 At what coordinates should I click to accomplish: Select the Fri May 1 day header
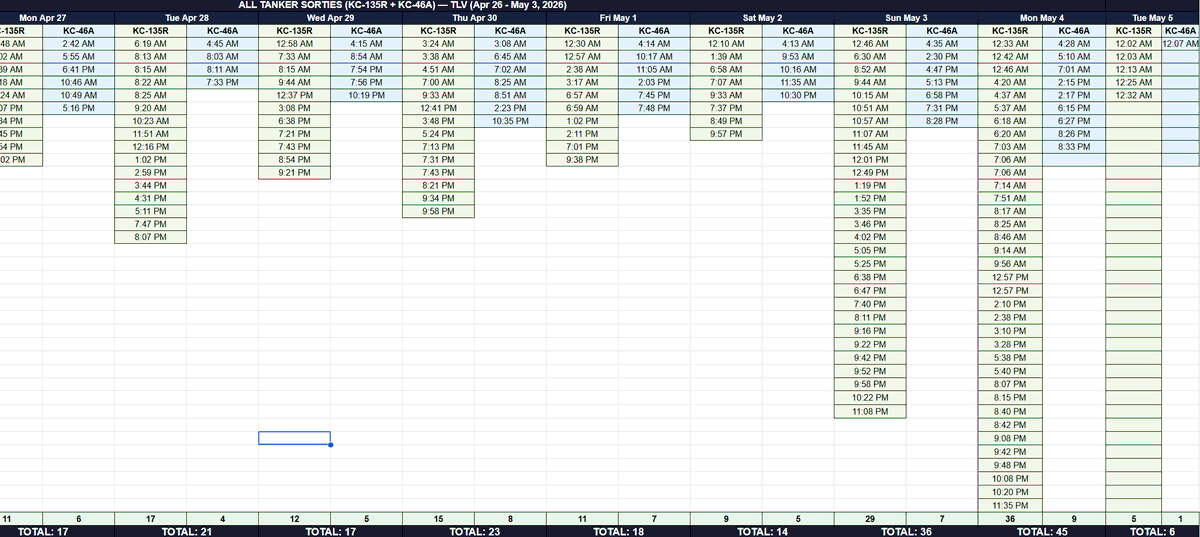618,18
